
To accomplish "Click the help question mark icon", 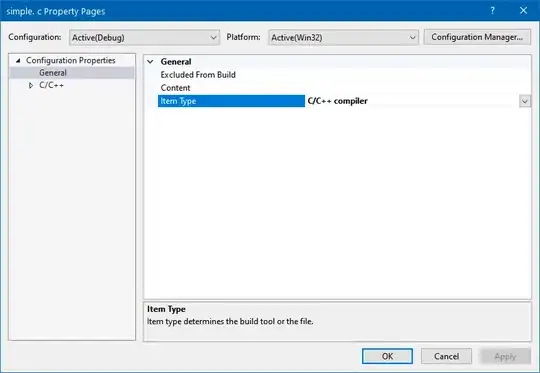I will coord(492,11).
